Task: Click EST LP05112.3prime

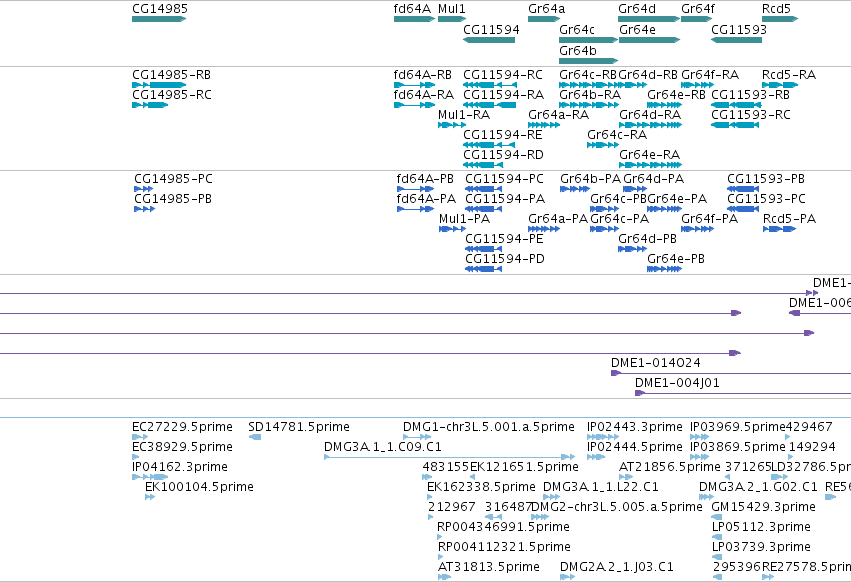Action: [x=717, y=537]
